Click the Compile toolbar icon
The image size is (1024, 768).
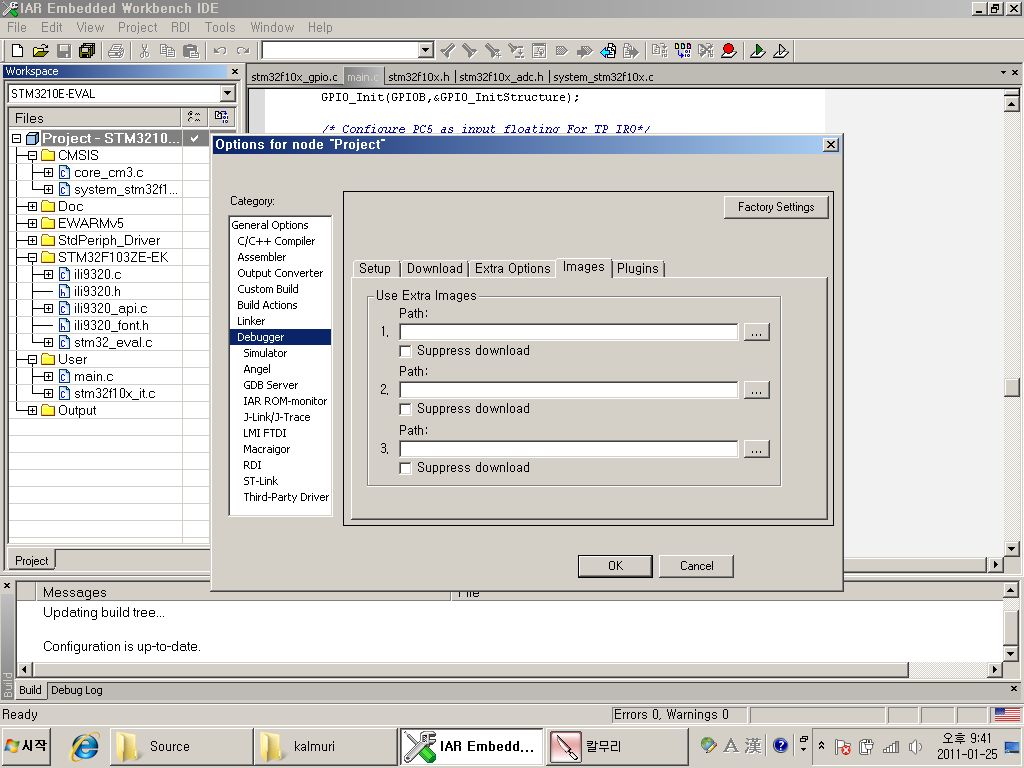[x=660, y=51]
